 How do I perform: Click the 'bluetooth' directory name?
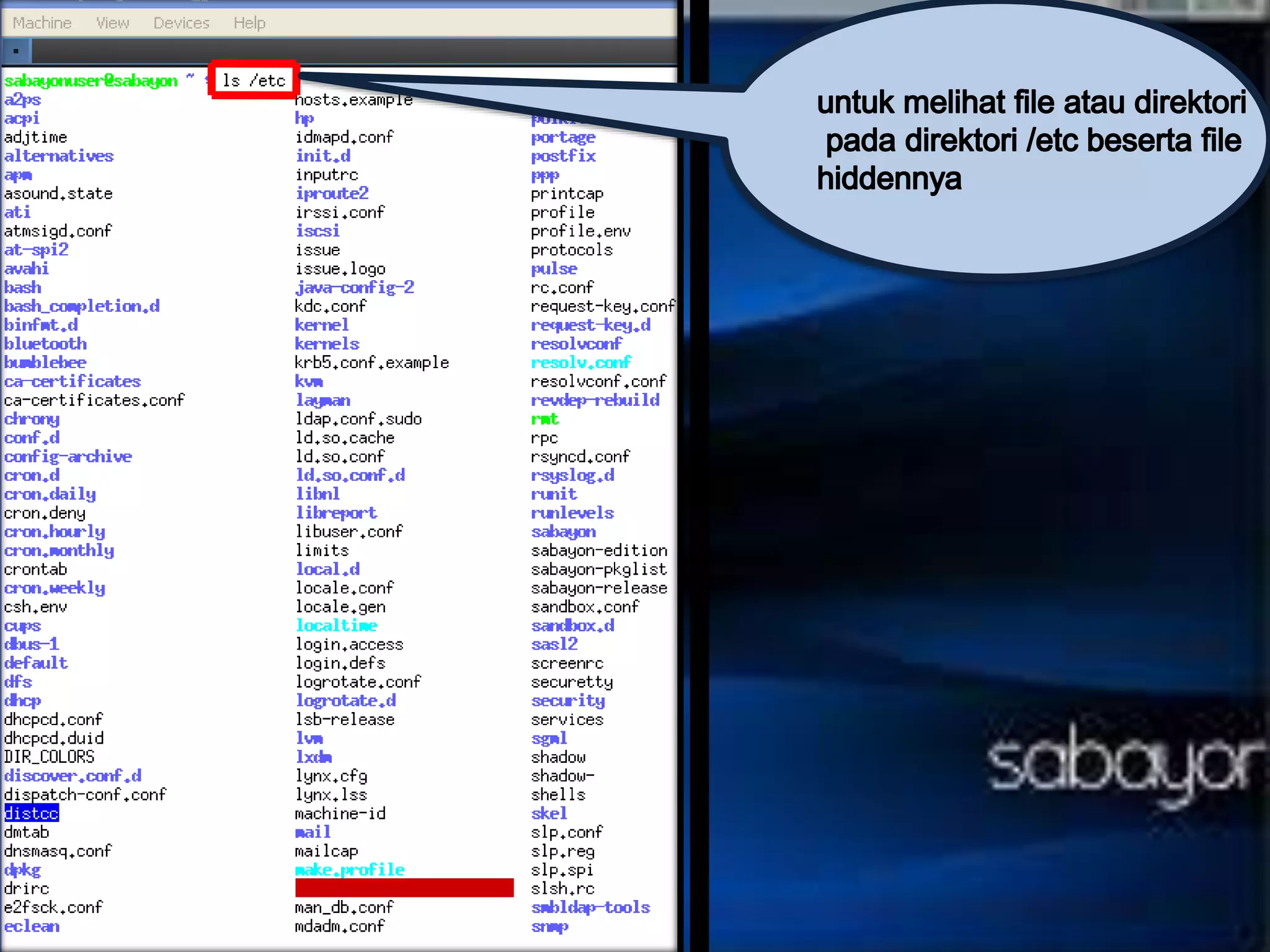click(45, 344)
